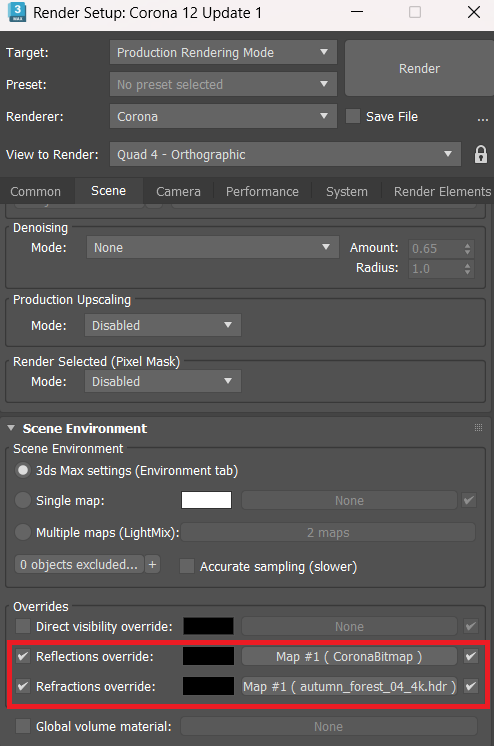The width and height of the screenshot is (494, 746).
Task: Enable the Save File checkbox
Action: [x=353, y=116]
